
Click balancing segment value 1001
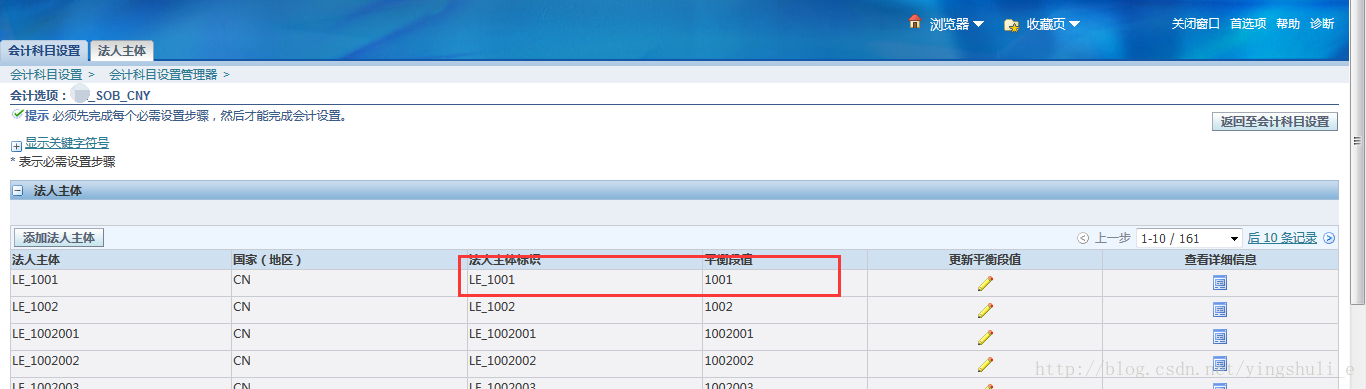pos(719,280)
